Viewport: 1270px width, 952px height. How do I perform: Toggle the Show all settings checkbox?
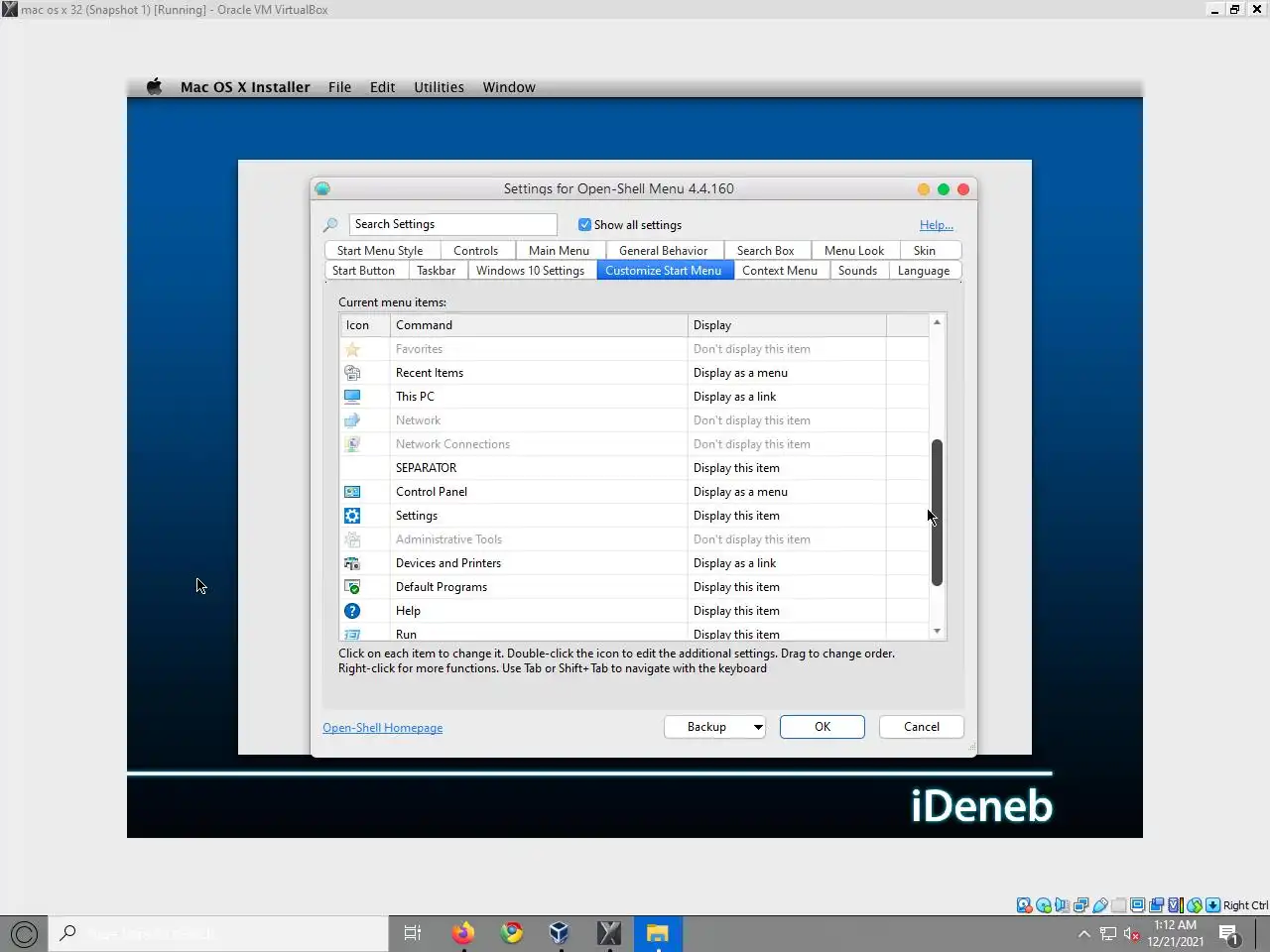coord(584,225)
